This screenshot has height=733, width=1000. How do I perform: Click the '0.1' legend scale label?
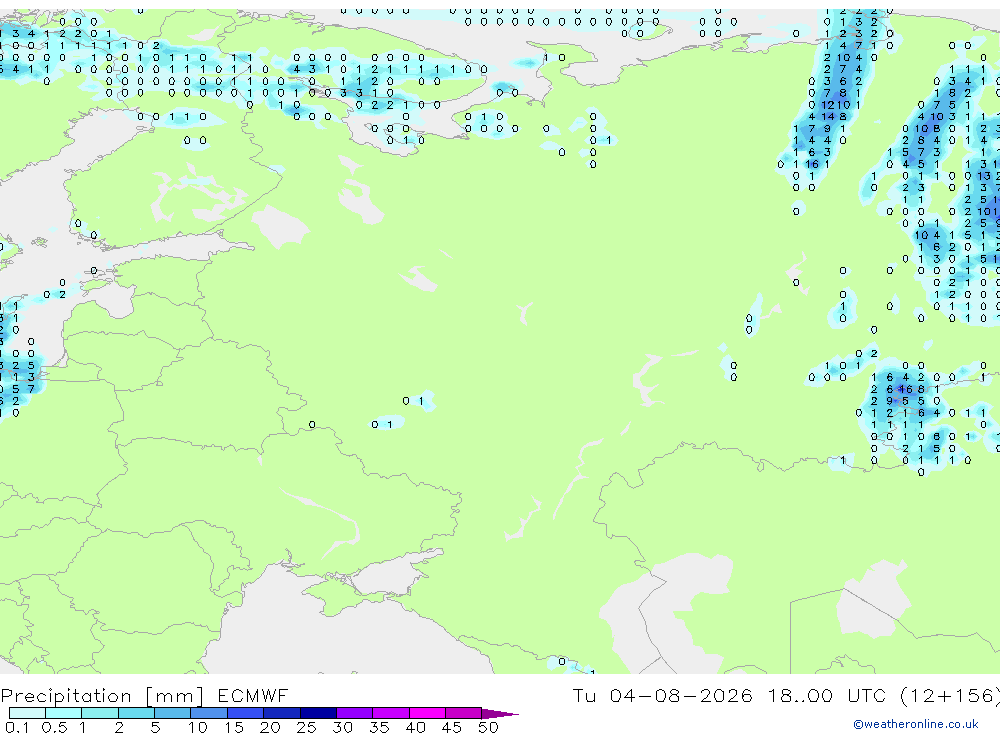(x=17, y=727)
